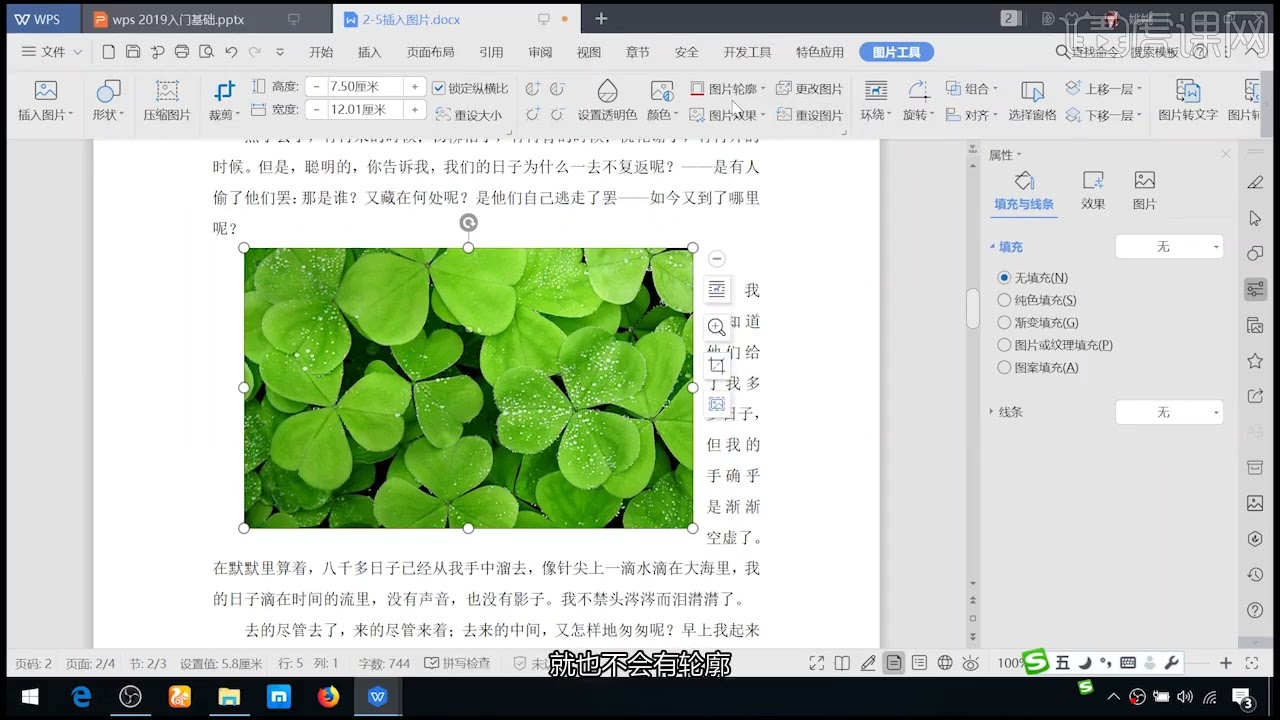Click the star icon in right sidebar
Viewport: 1280px width, 720px height.
[x=1256, y=360]
